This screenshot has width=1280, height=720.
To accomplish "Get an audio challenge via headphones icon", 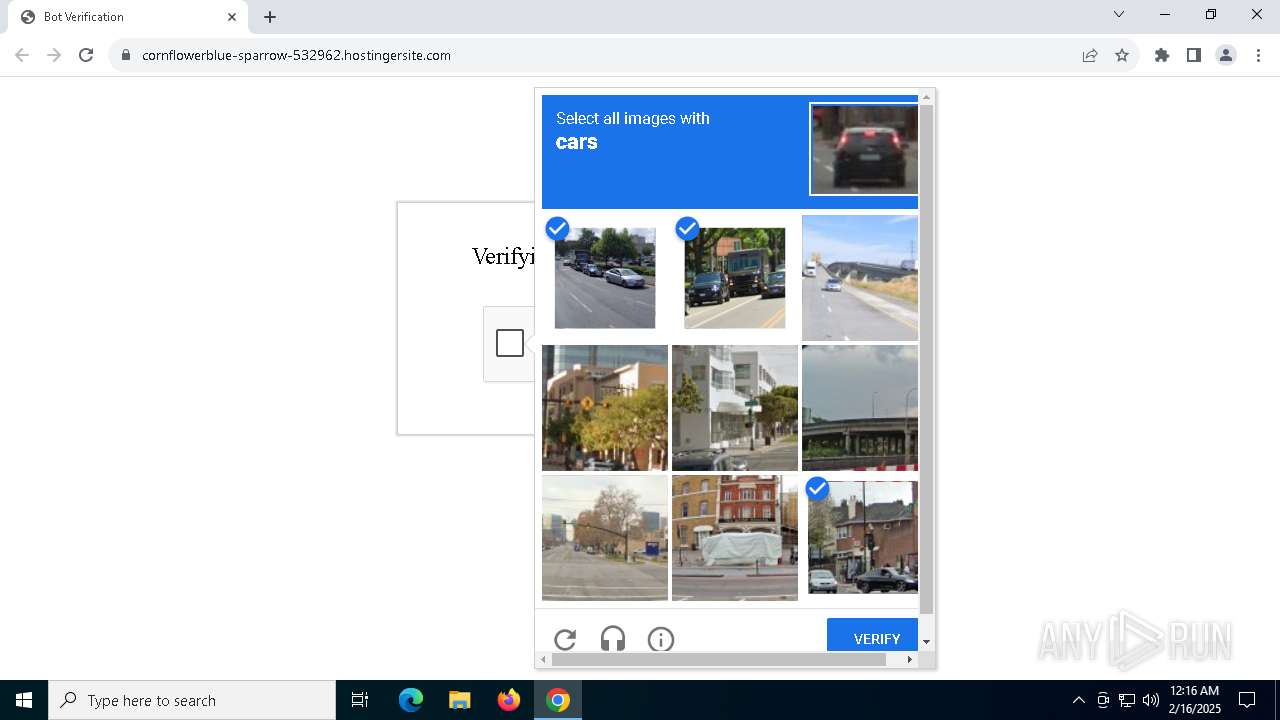I will pyautogui.click(x=613, y=639).
